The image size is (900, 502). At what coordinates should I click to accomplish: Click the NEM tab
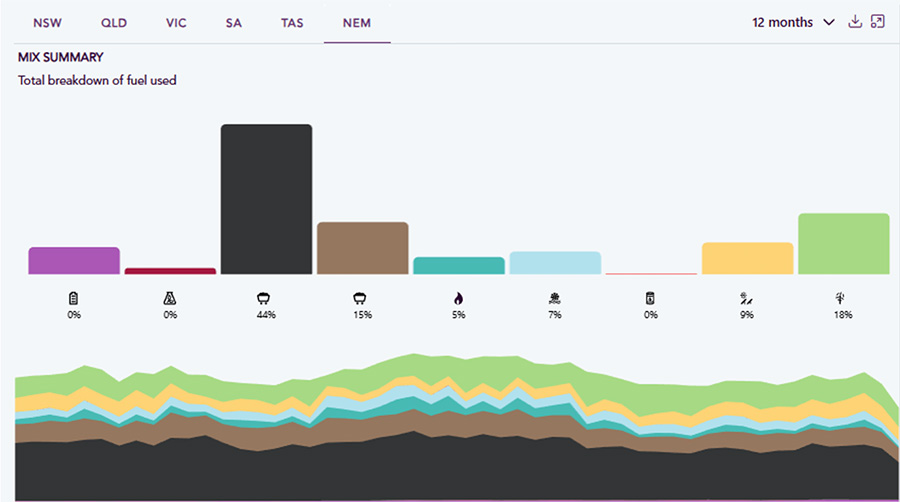(x=357, y=23)
